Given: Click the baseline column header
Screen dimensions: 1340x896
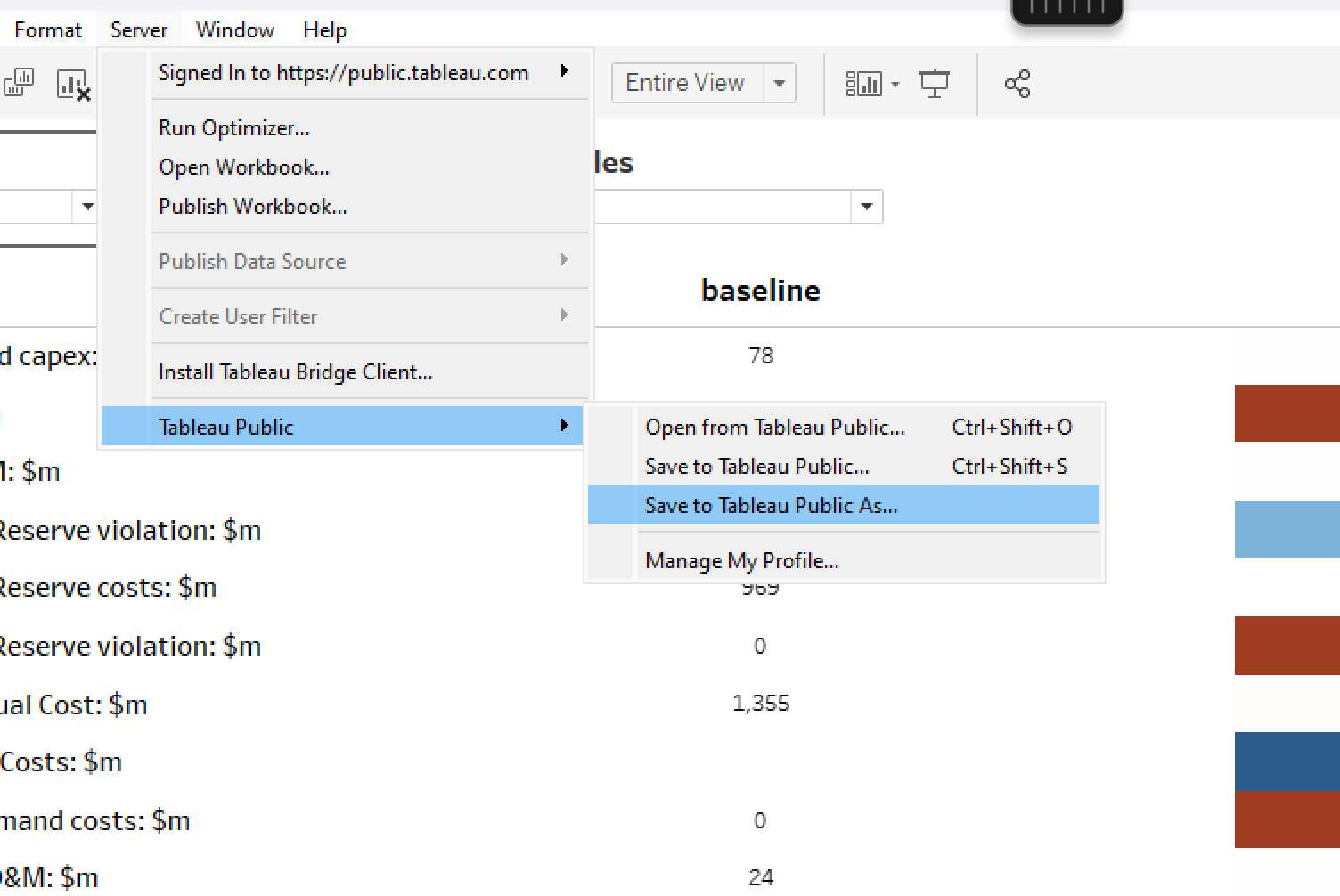Looking at the screenshot, I should coord(761,290).
